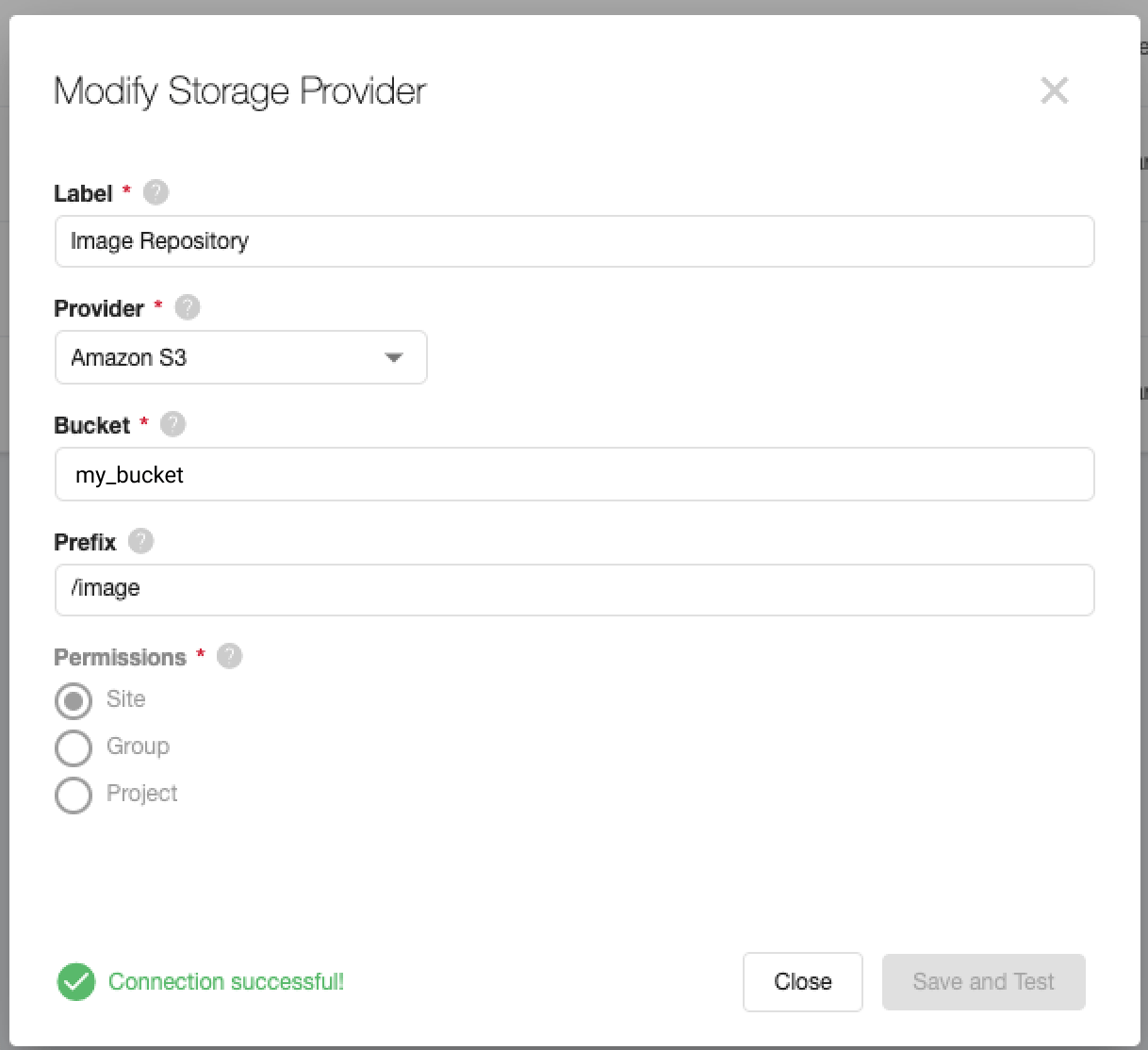Click the Modify Storage Provider title
Viewport: 1148px width, 1050px height.
click(x=239, y=90)
